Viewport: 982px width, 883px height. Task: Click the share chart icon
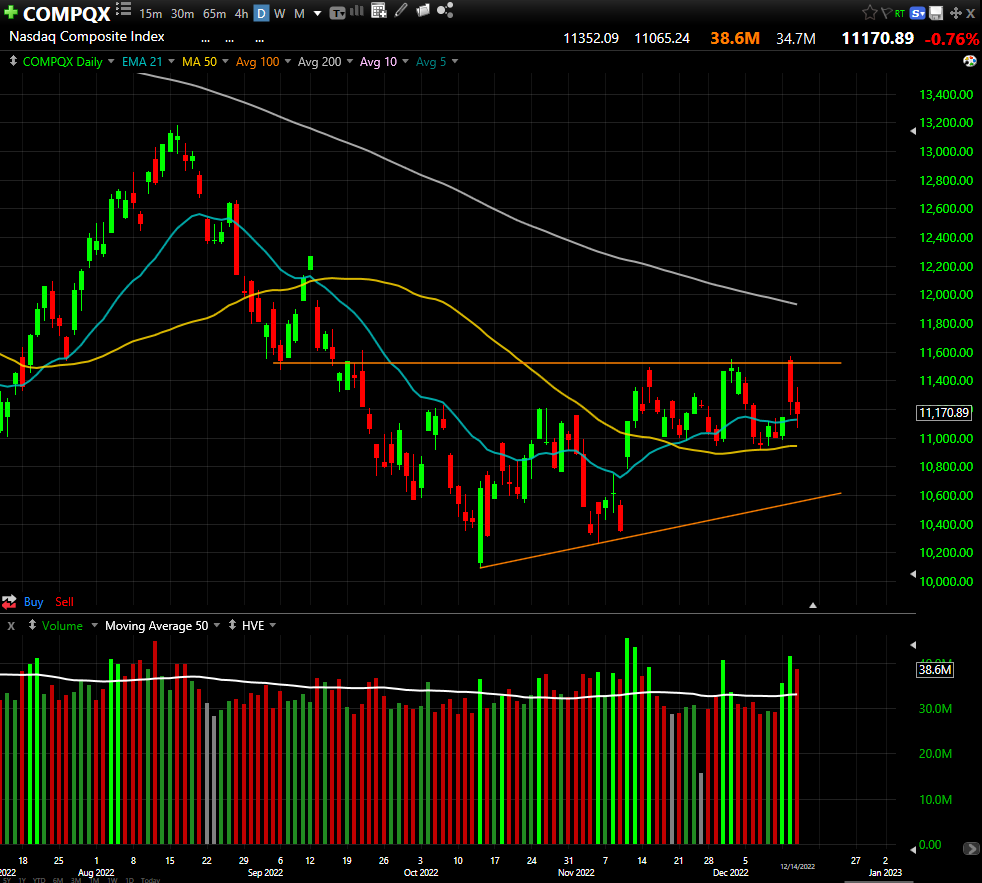pyautogui.click(x=445, y=11)
